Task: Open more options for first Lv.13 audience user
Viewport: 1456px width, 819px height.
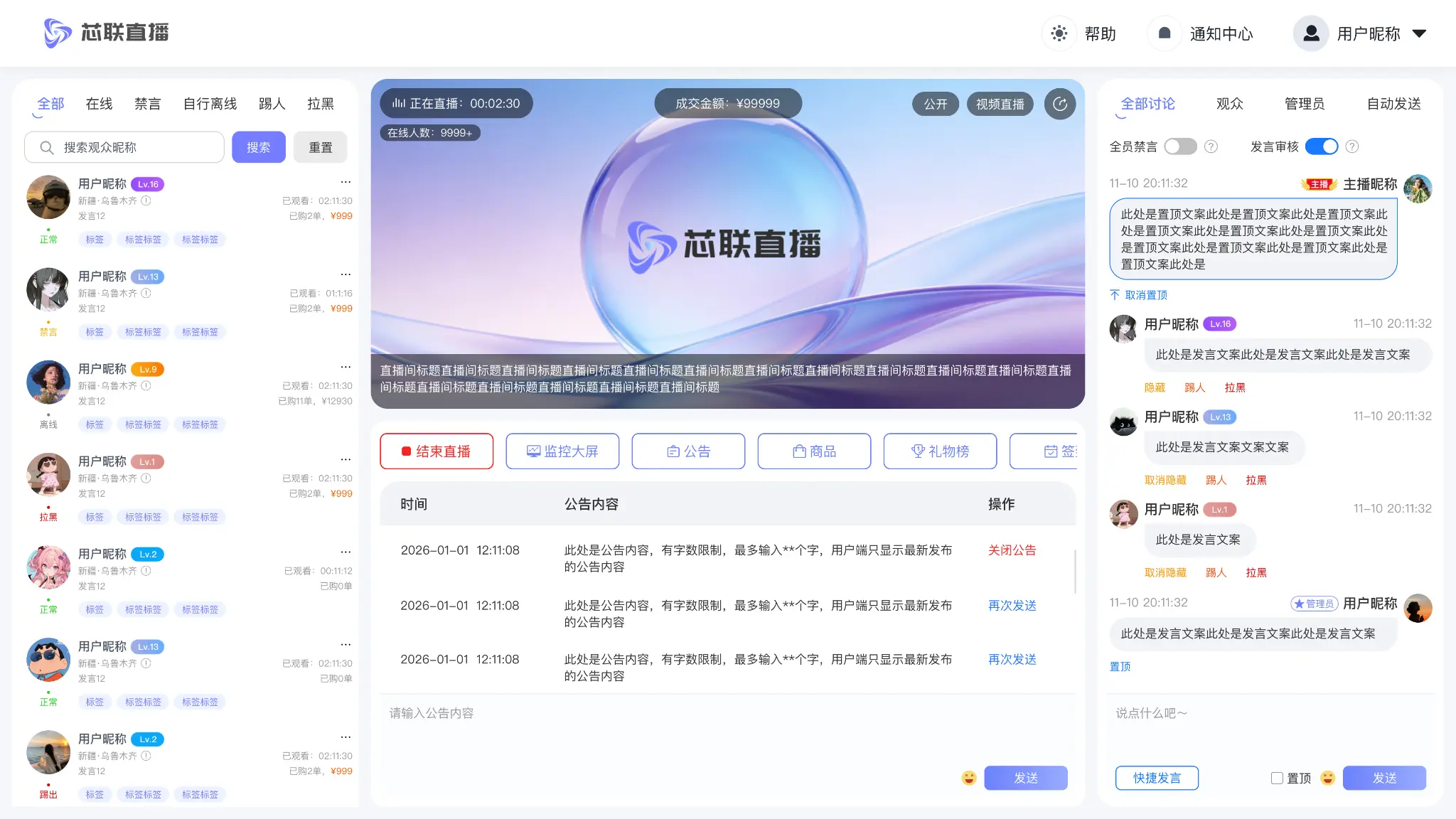Action: [x=346, y=274]
